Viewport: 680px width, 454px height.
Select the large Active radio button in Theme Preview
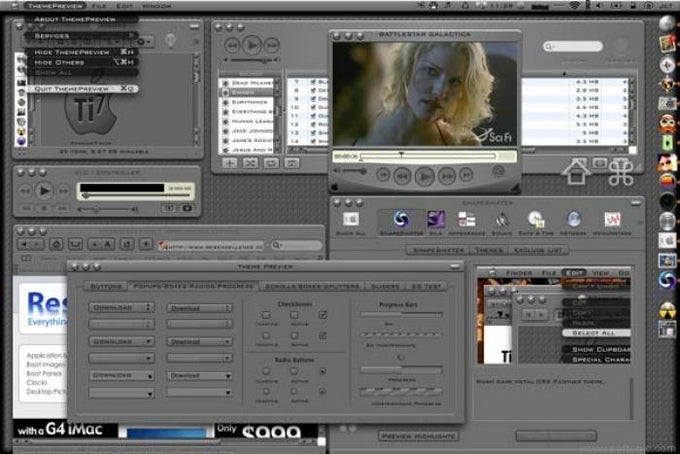[x=294, y=372]
